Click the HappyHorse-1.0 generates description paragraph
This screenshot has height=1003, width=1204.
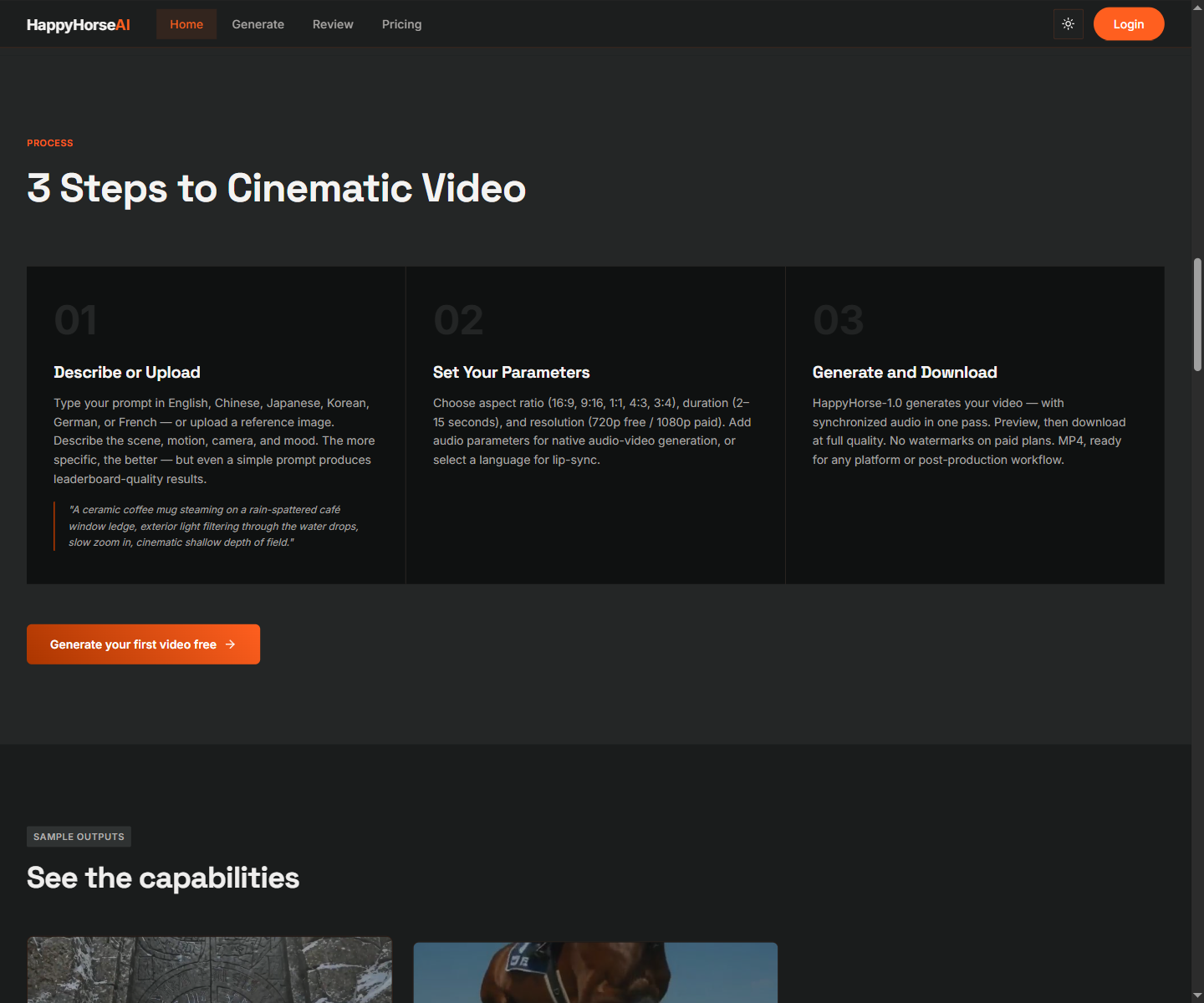[970, 431]
